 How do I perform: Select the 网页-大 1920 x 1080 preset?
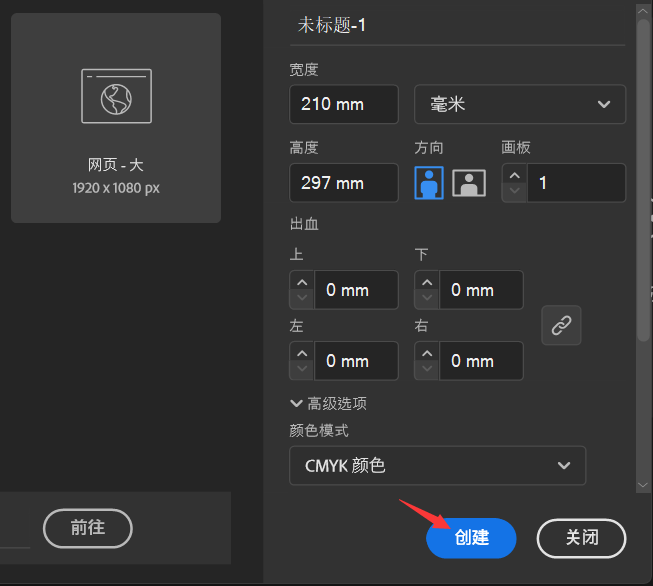pyautogui.click(x=116, y=118)
